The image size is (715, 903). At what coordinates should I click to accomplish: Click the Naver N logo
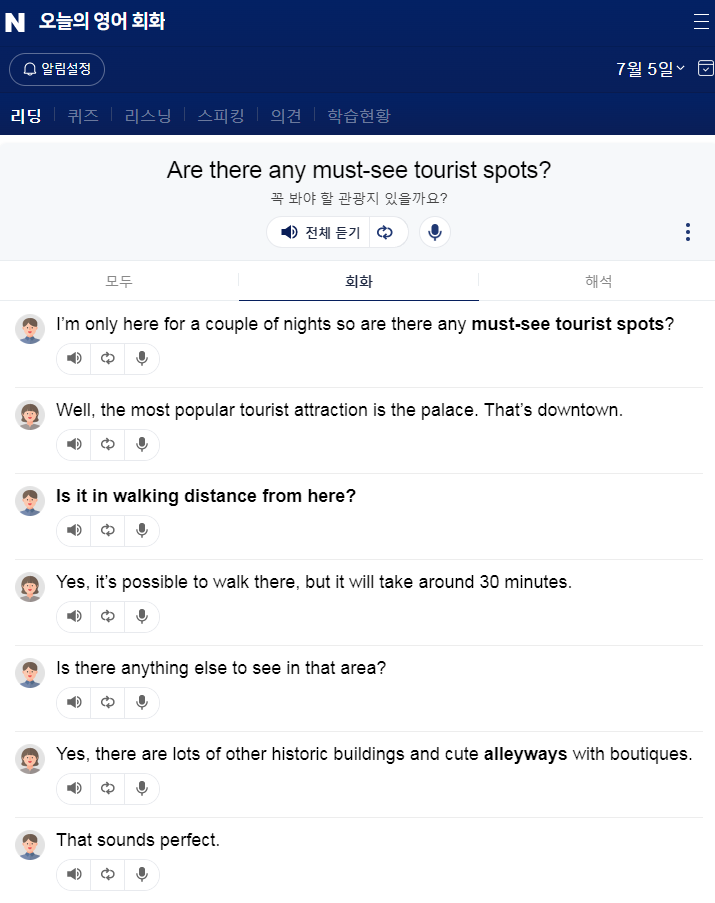click(15, 22)
